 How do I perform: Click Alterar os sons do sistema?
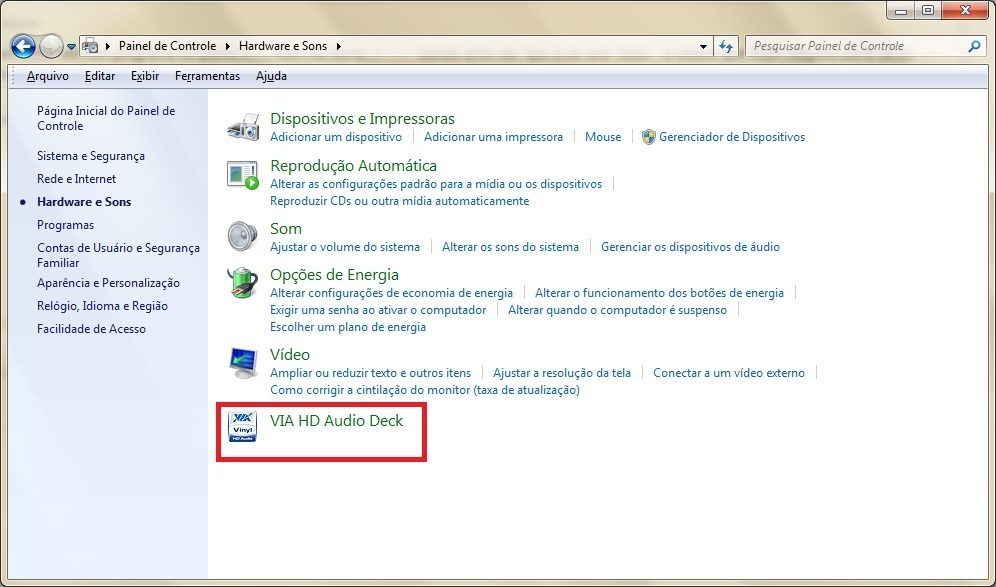510,246
